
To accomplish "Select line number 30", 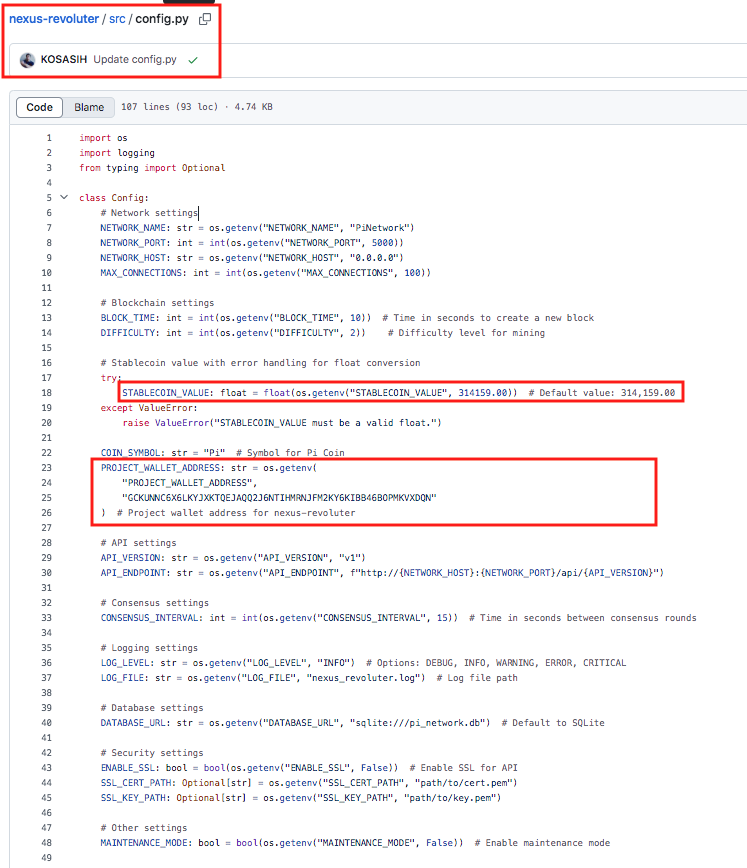I will pyautogui.click(x=47, y=572).
